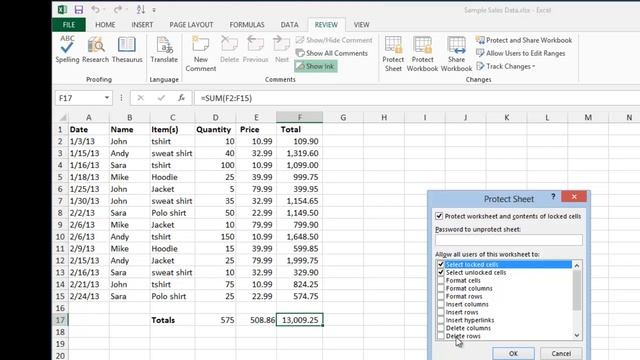This screenshot has height=360, width=640.
Task: Click Allow Users to Edit Ranges
Action: coord(520,53)
